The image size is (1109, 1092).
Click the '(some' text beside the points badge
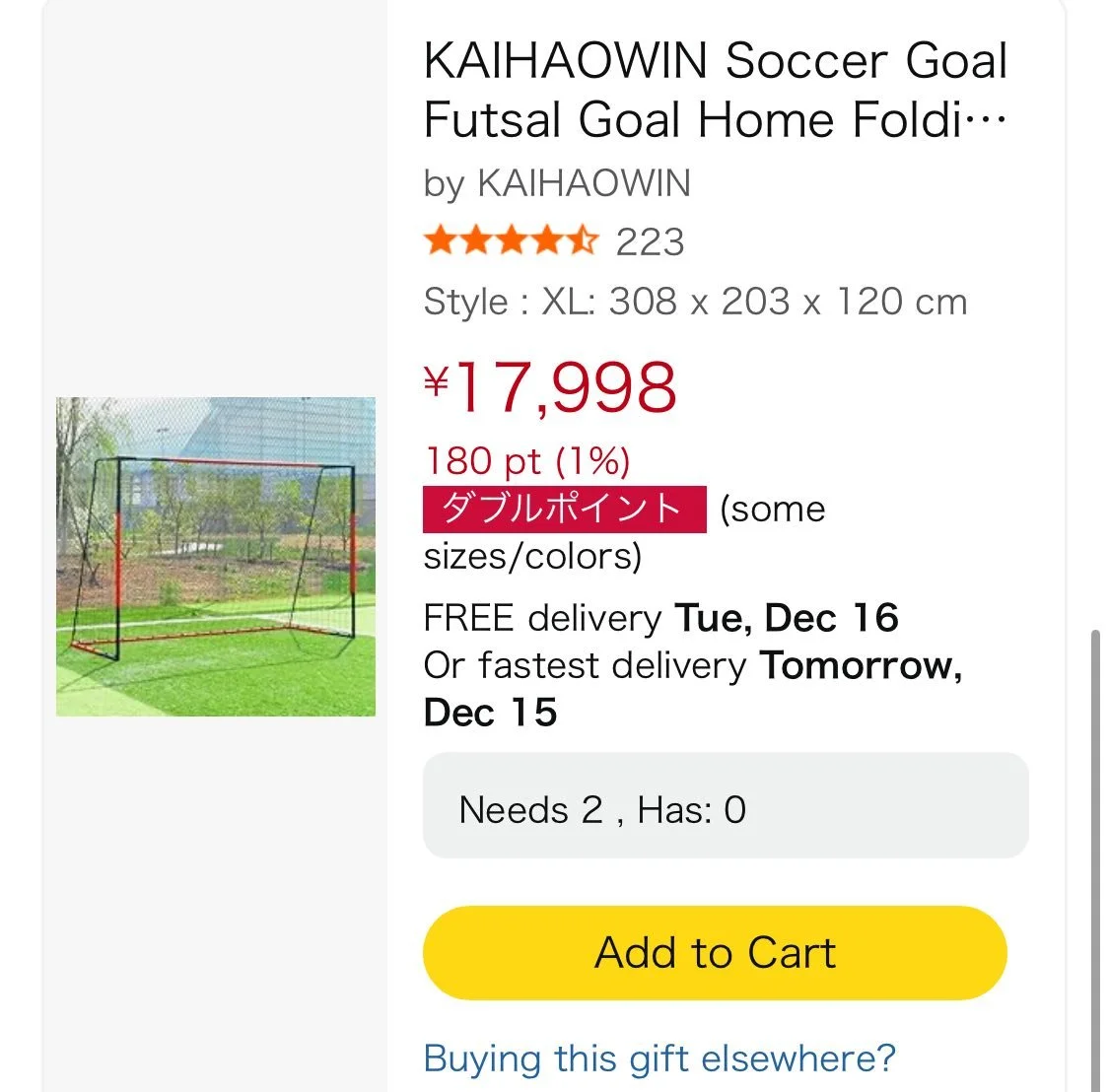772,510
